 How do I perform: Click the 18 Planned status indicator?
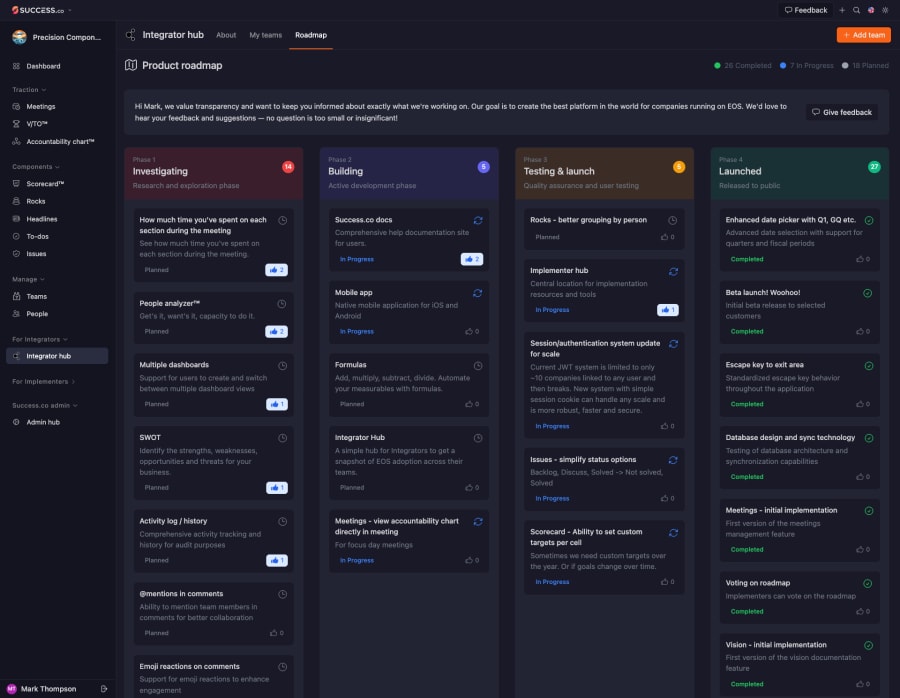(x=865, y=65)
